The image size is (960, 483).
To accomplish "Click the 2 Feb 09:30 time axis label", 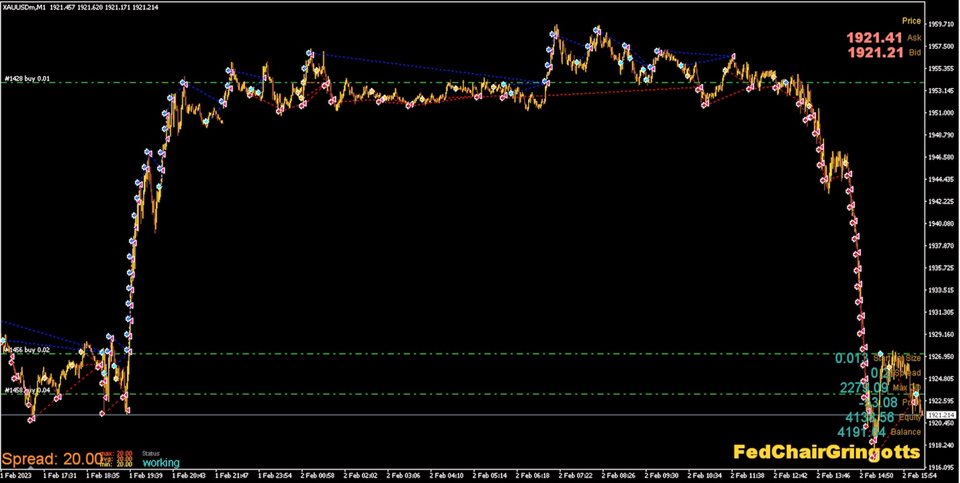I will pyautogui.click(x=662, y=475).
